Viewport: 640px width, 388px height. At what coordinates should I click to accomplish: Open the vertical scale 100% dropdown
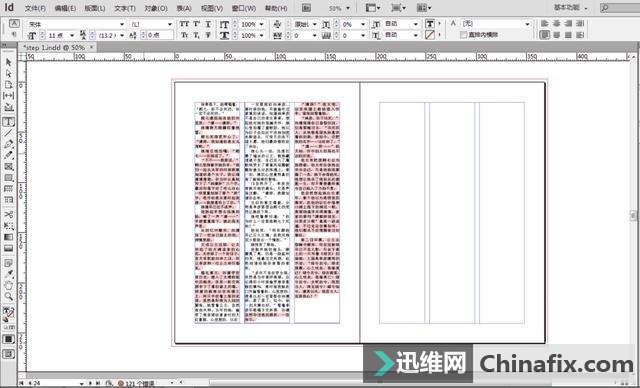click(x=261, y=24)
